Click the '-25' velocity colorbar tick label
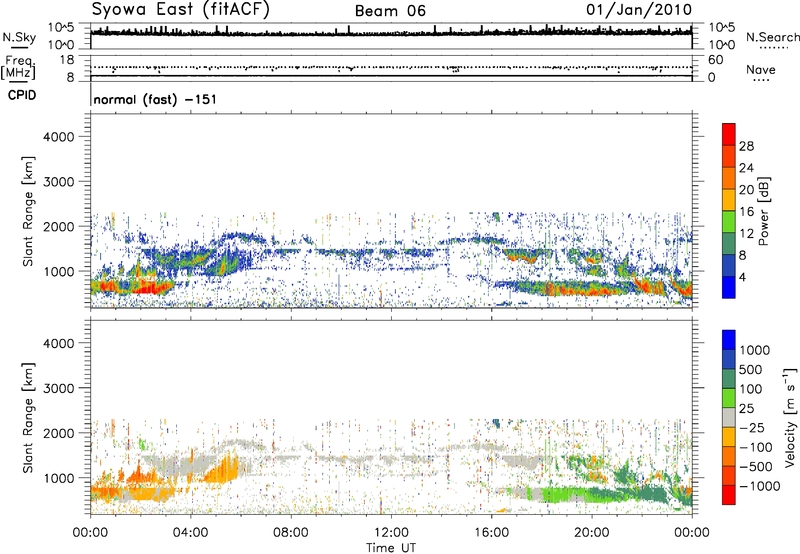This screenshot has width=800, height=554. pos(752,428)
